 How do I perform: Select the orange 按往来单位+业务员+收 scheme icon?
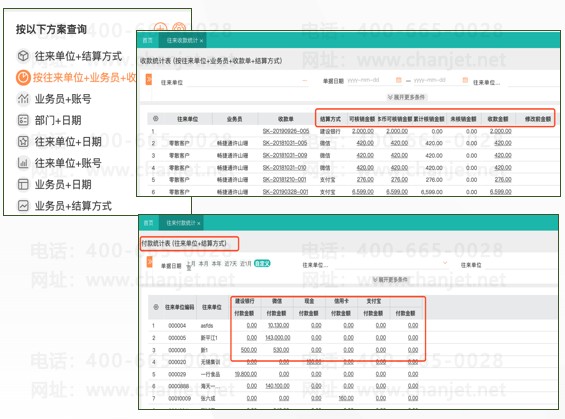pyautogui.click(x=23, y=77)
